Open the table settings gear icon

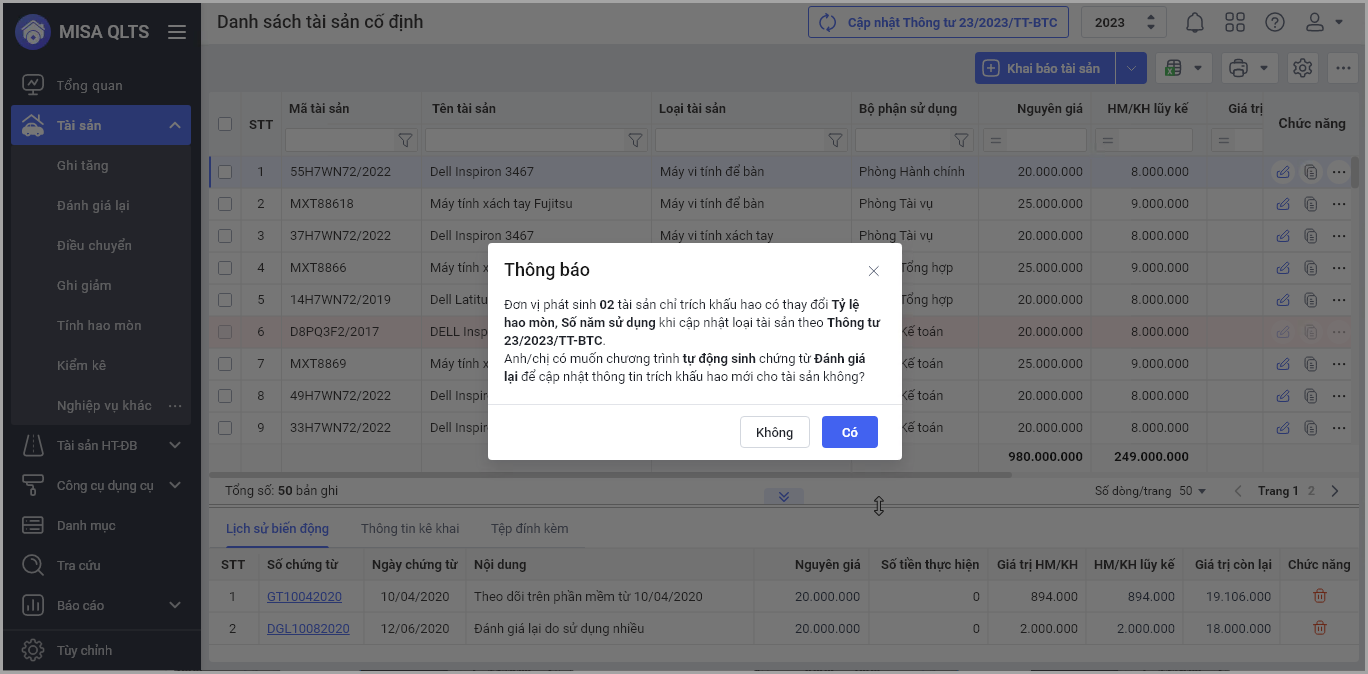coord(1302,68)
